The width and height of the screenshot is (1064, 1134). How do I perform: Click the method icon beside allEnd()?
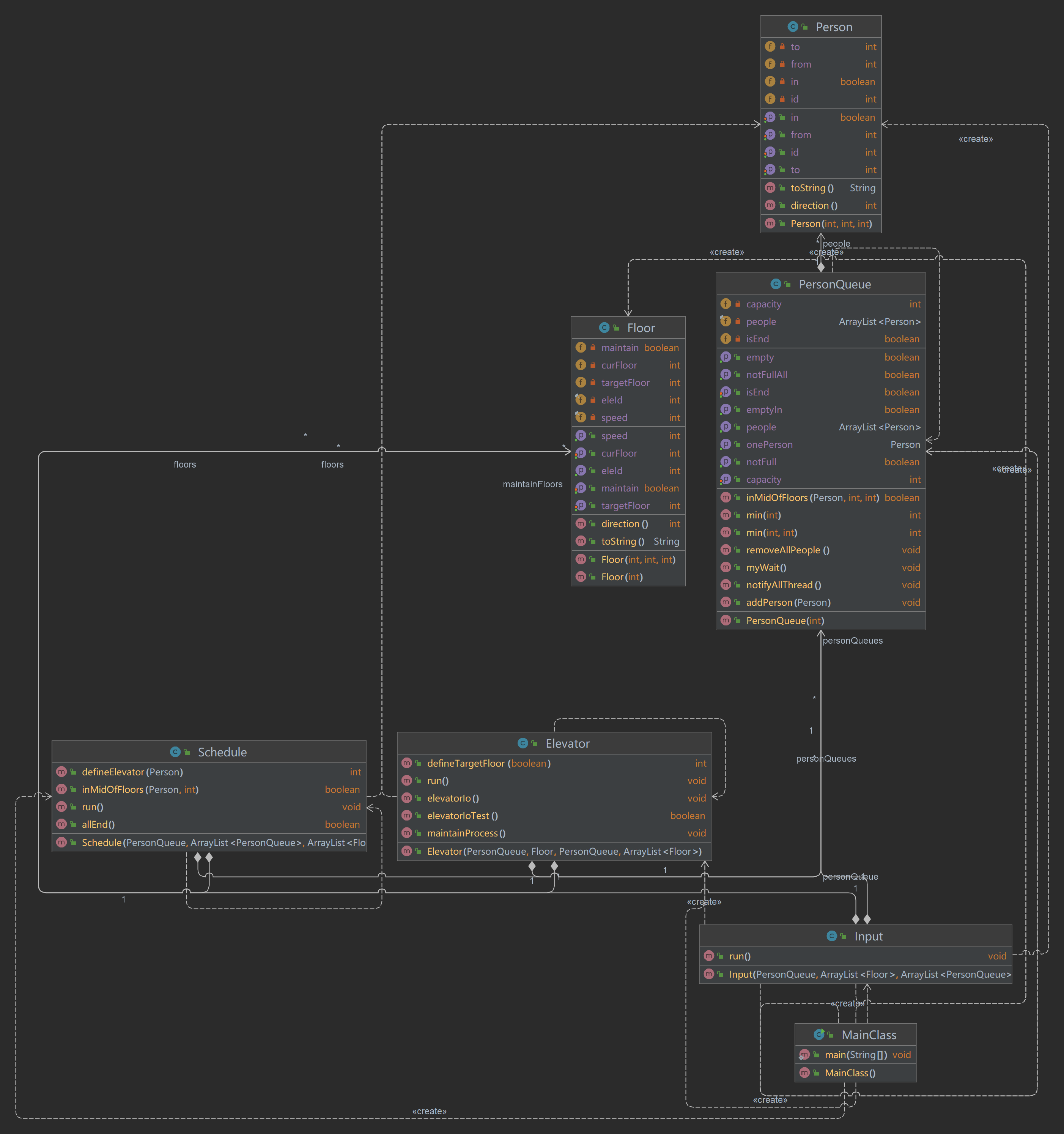point(61,824)
